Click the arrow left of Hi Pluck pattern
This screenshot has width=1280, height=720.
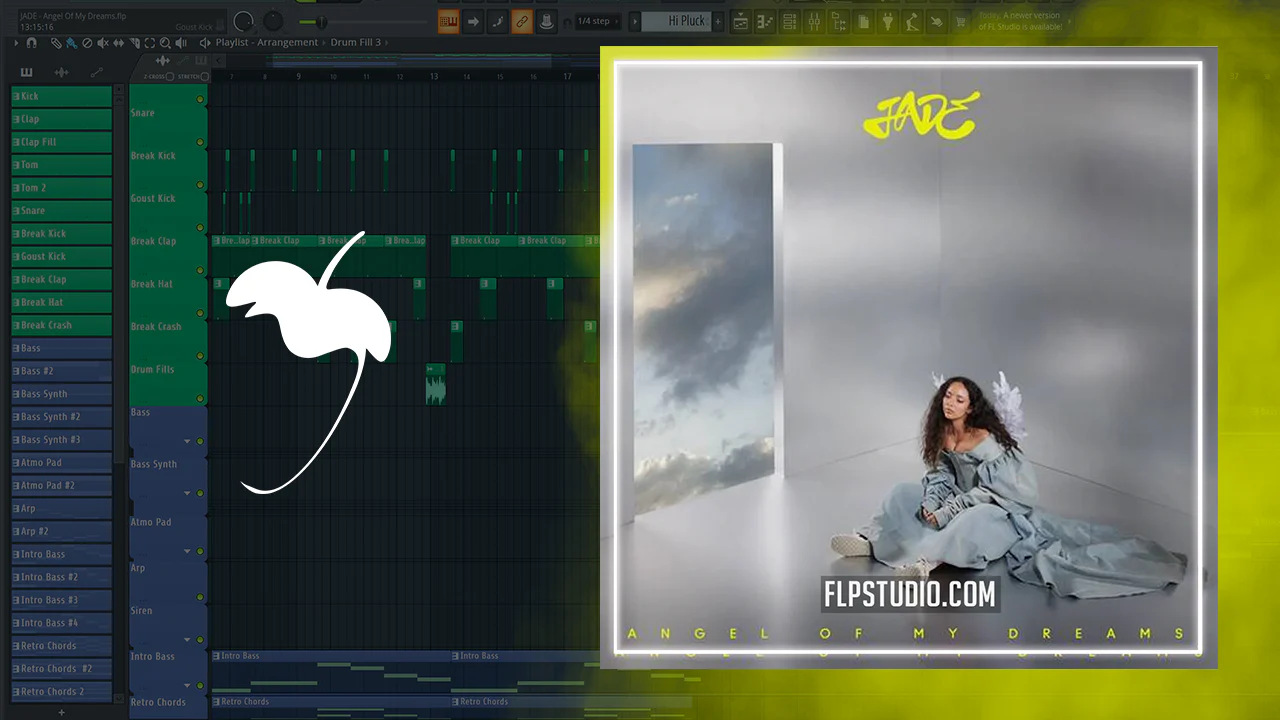[635, 21]
